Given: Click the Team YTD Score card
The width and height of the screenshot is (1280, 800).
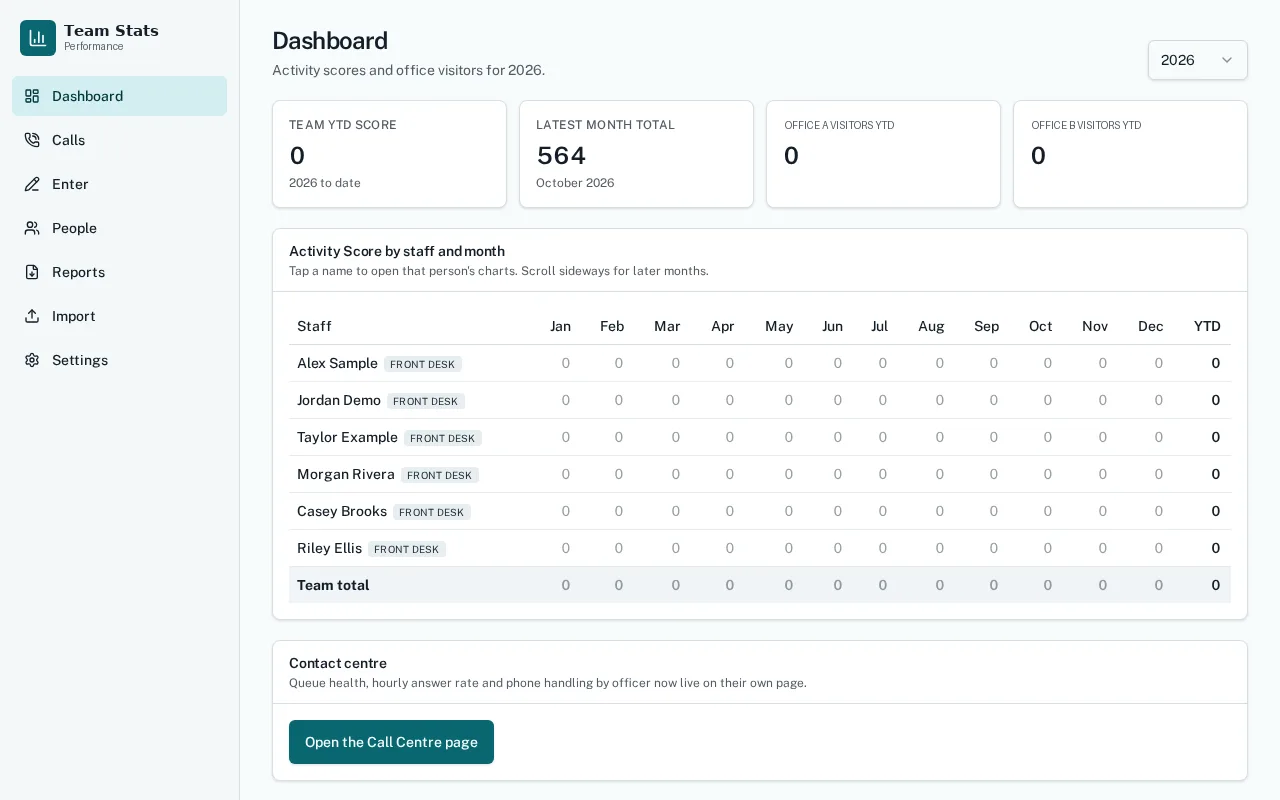Looking at the screenshot, I should tap(389, 154).
